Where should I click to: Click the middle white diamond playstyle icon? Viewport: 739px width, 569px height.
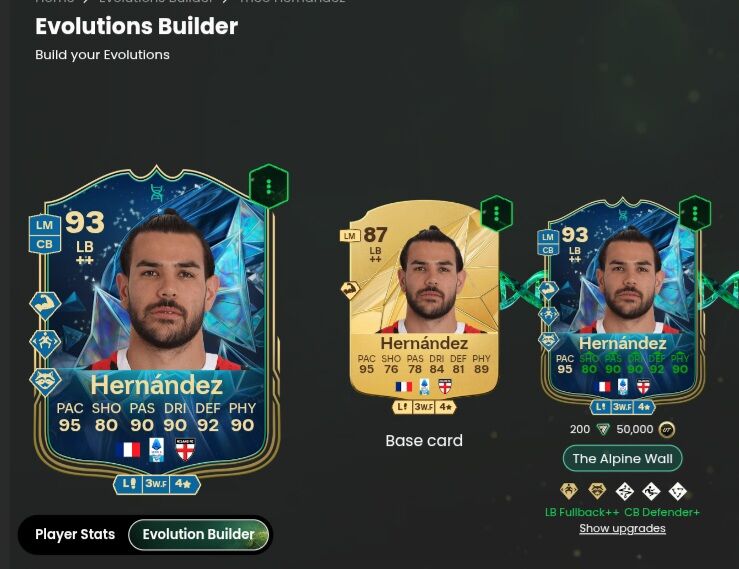(x=651, y=491)
